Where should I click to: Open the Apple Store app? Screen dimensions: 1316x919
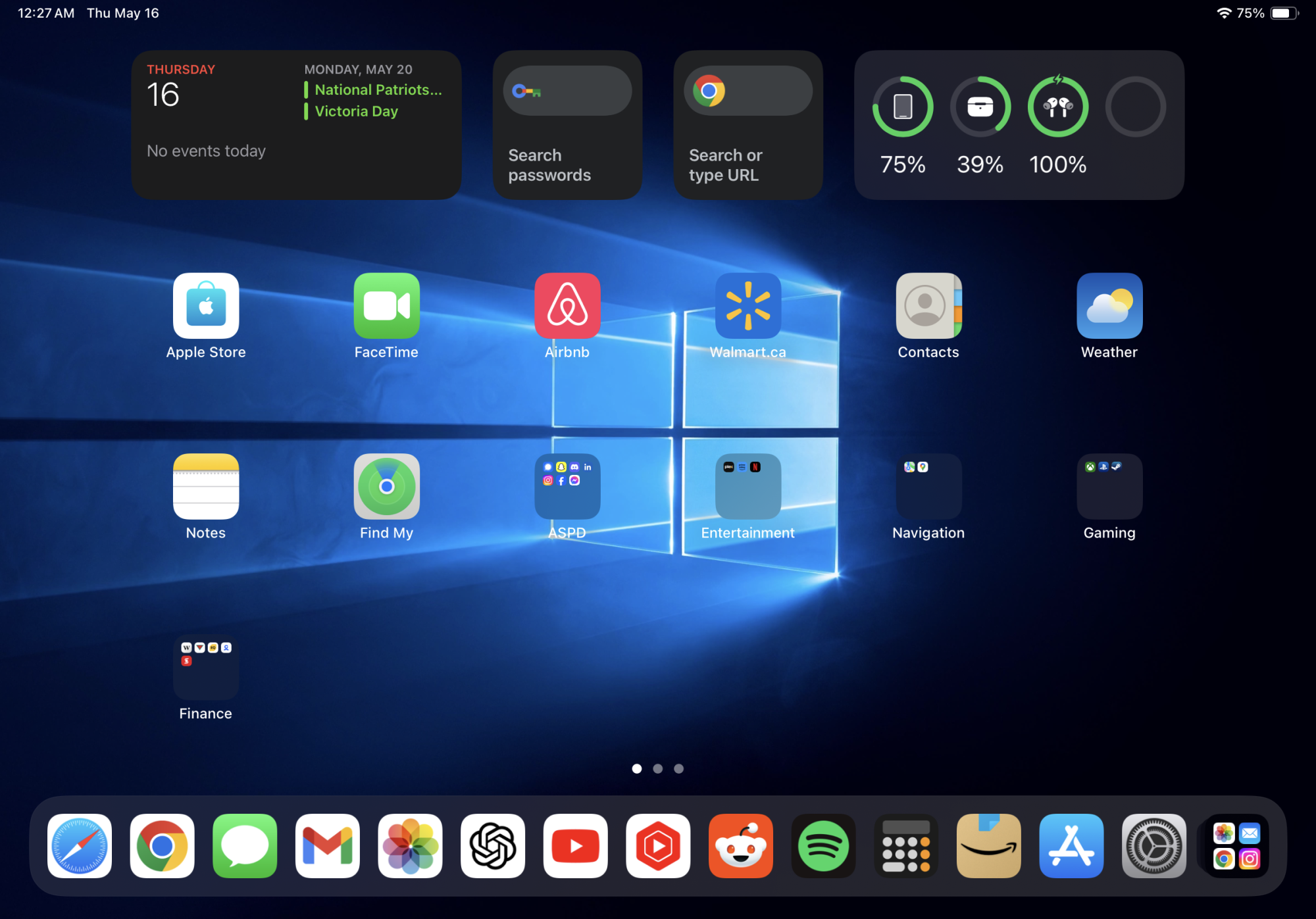206,306
